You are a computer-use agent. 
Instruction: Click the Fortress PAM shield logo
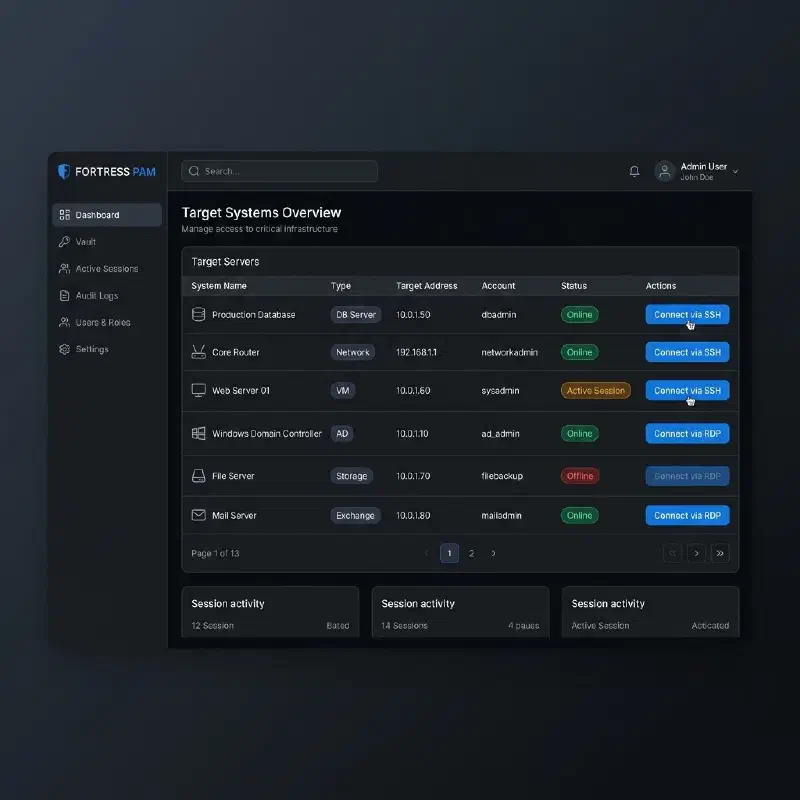click(x=64, y=171)
